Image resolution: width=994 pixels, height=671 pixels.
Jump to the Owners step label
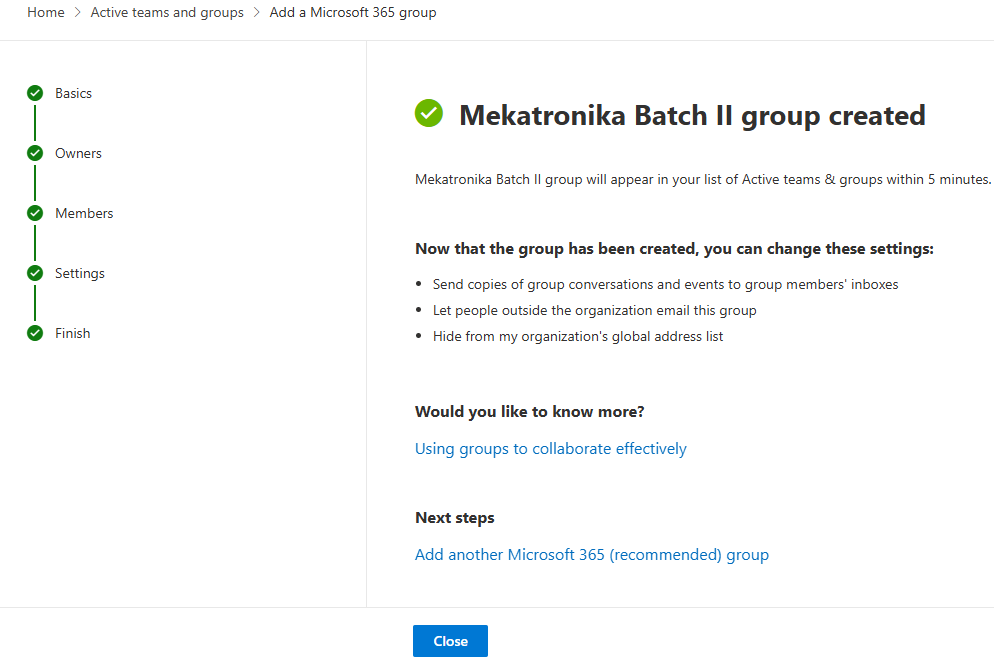coord(78,153)
